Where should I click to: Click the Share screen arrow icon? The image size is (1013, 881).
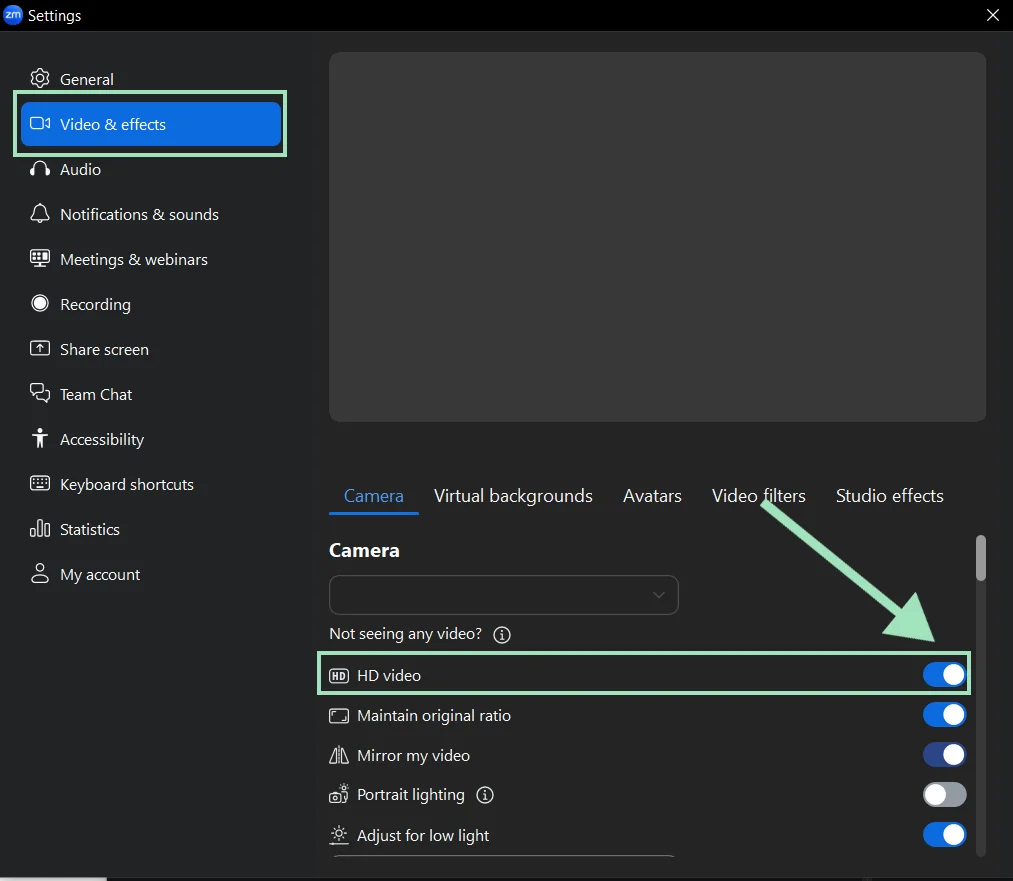pos(39,349)
